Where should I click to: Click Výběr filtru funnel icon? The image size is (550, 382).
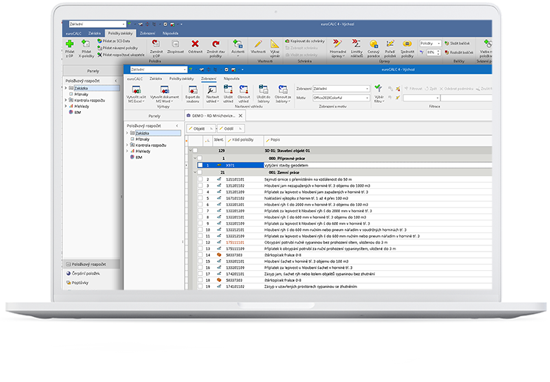(x=378, y=88)
